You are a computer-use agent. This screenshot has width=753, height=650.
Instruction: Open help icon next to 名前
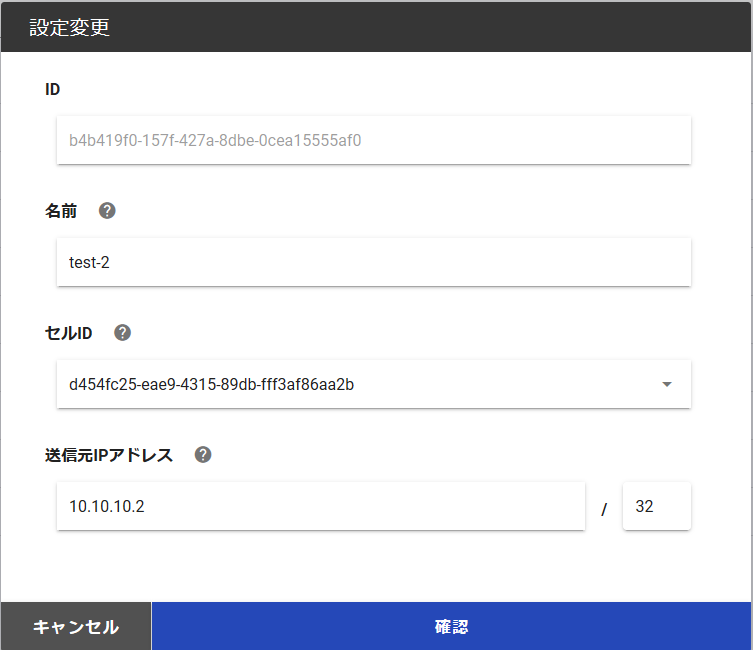(x=107, y=211)
